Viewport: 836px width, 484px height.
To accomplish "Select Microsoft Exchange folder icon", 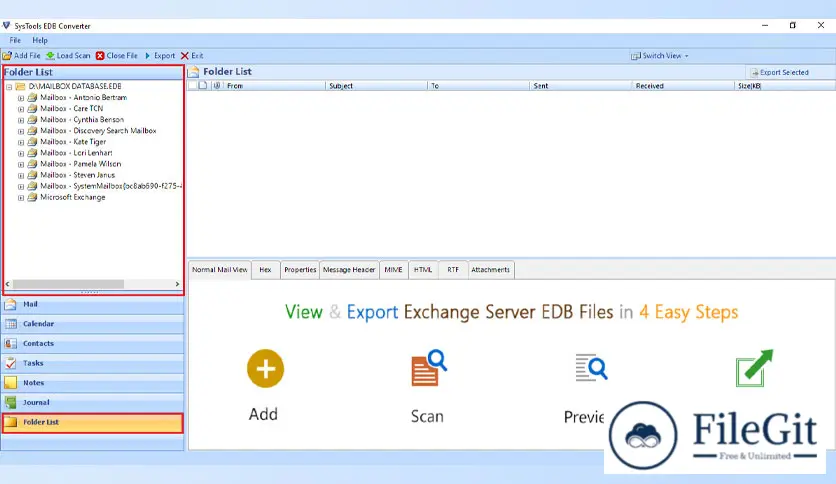I will 32,197.
